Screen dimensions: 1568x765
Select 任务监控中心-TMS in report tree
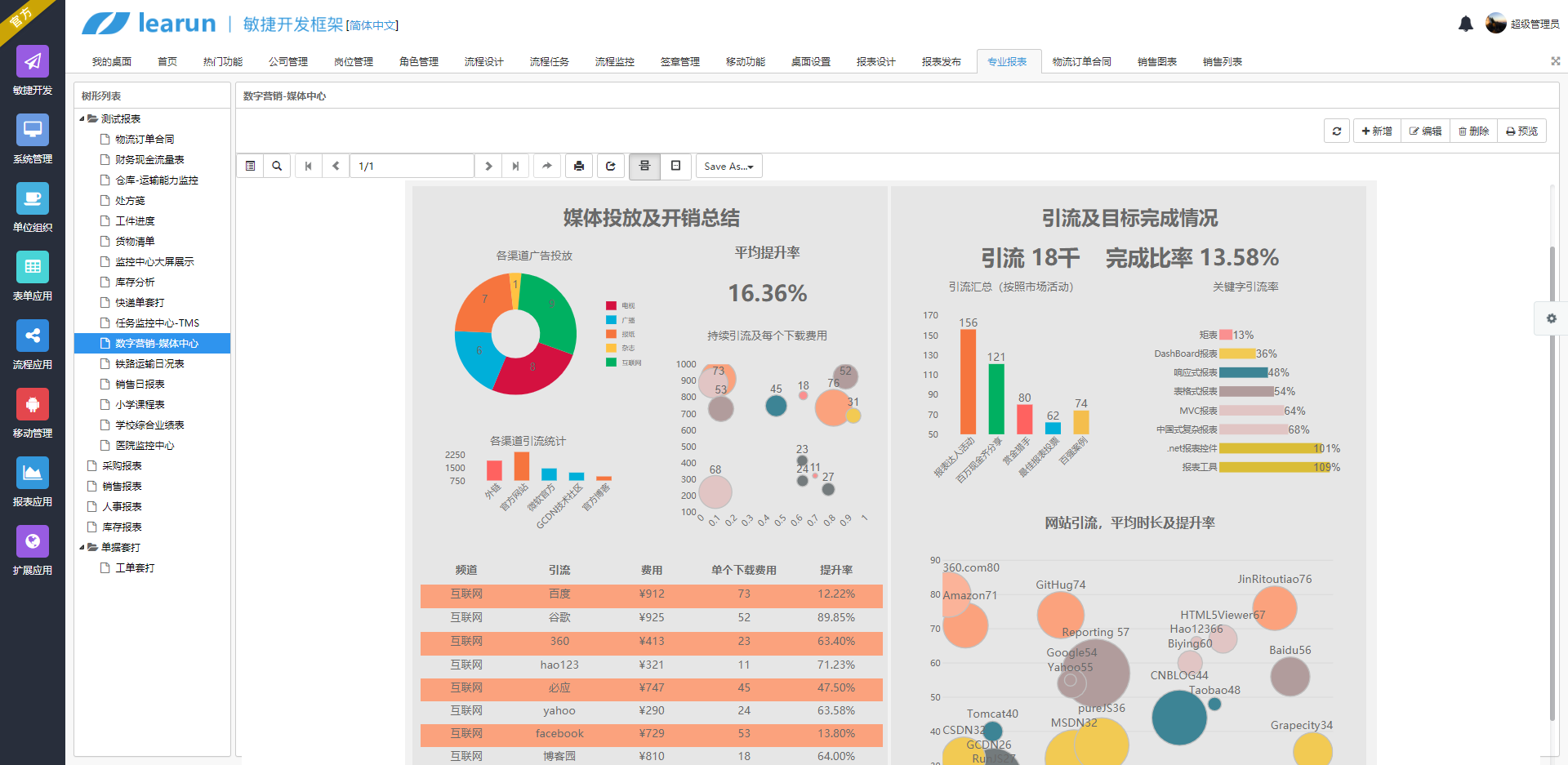point(157,323)
